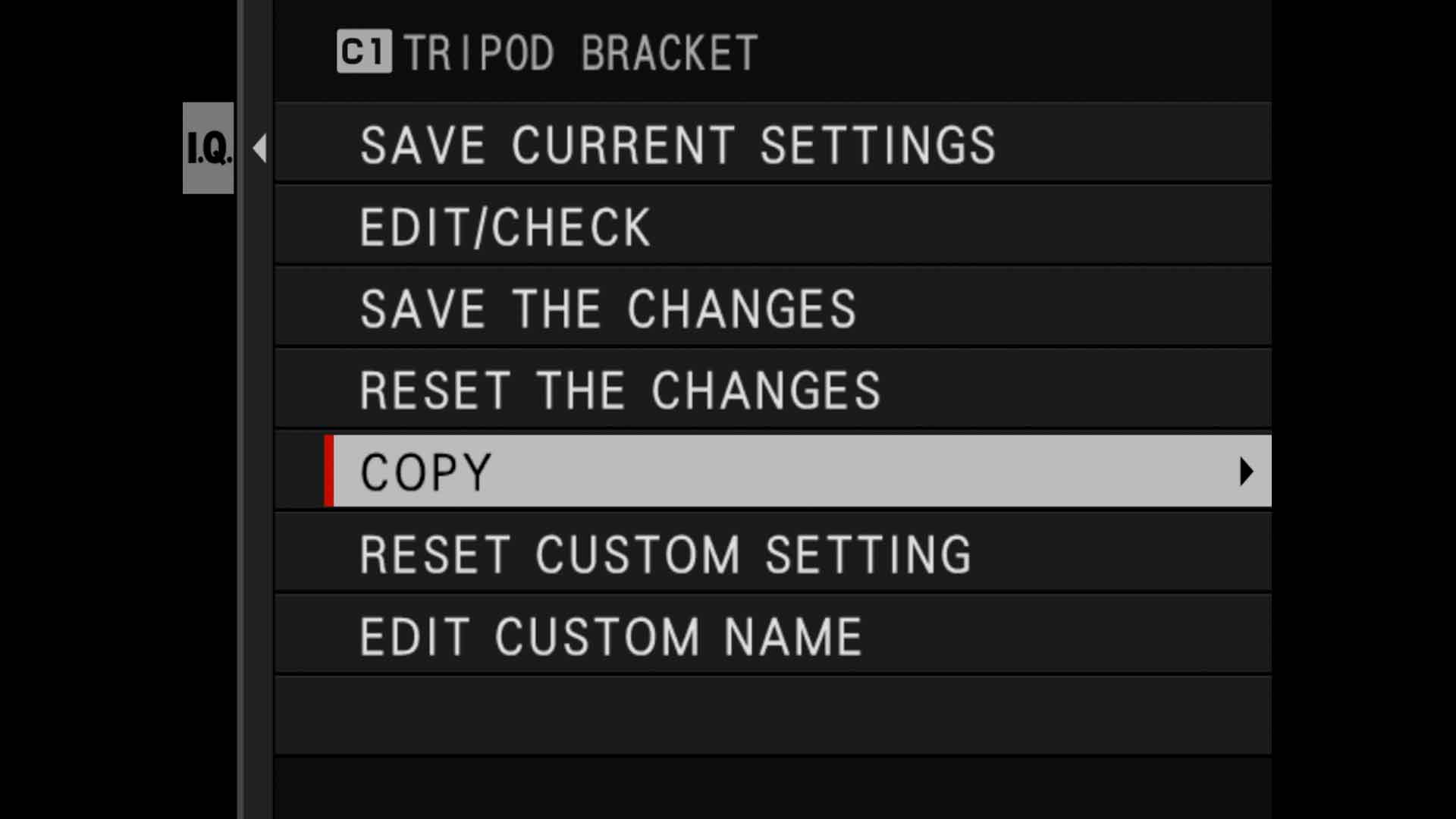The height and width of the screenshot is (819, 1456).
Task: Select RESET CUSTOM SETTING
Action: pyautogui.click(x=665, y=553)
